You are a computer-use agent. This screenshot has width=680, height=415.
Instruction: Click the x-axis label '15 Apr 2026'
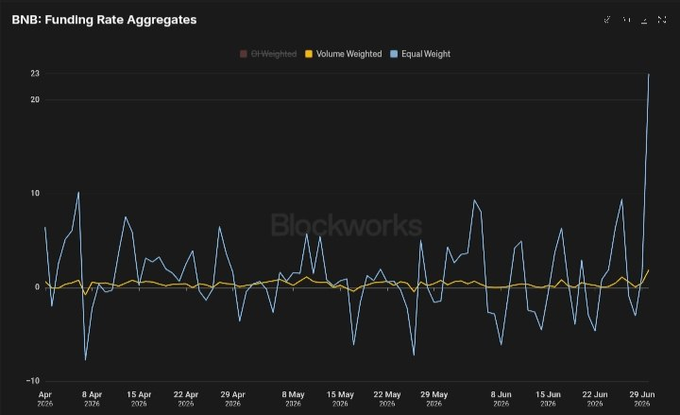(x=139, y=399)
